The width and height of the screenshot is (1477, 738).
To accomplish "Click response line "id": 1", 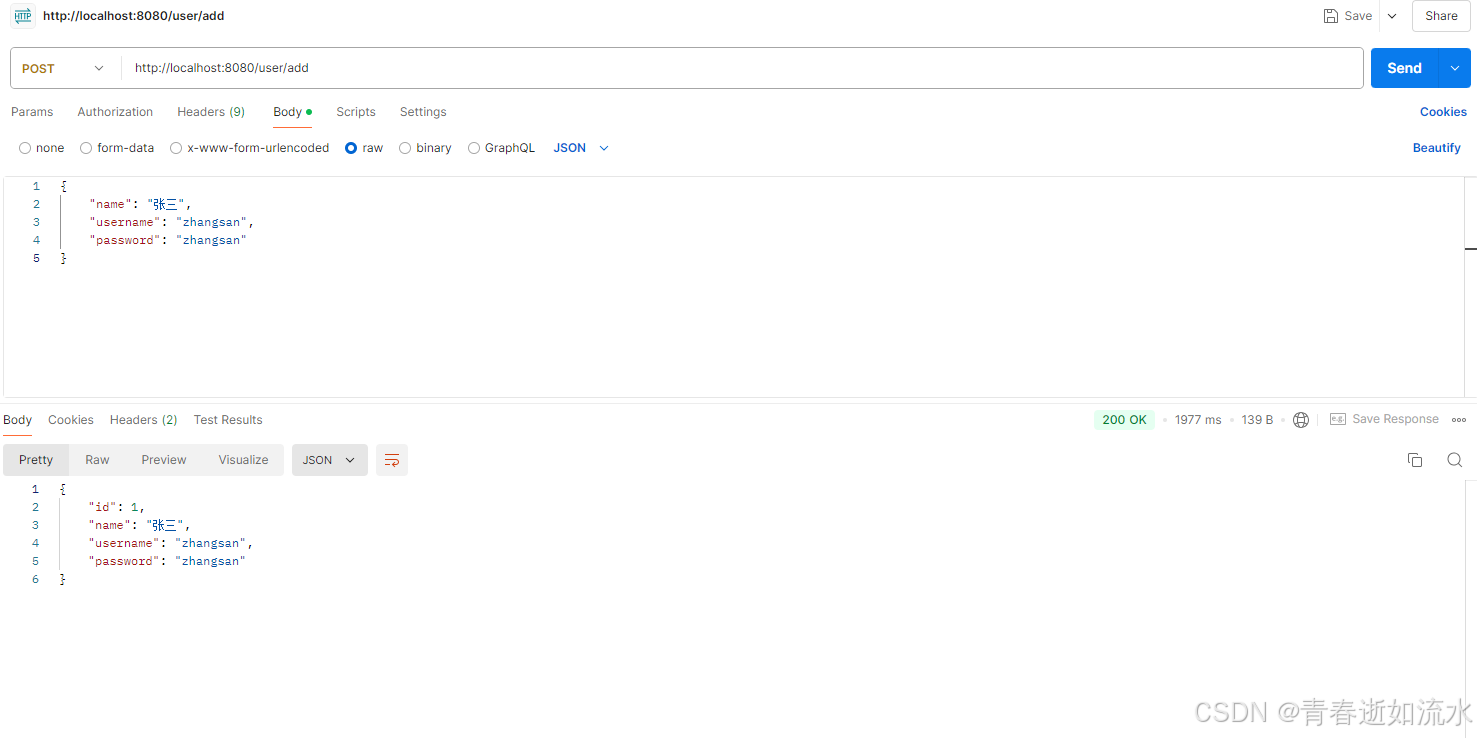I will coord(117,507).
